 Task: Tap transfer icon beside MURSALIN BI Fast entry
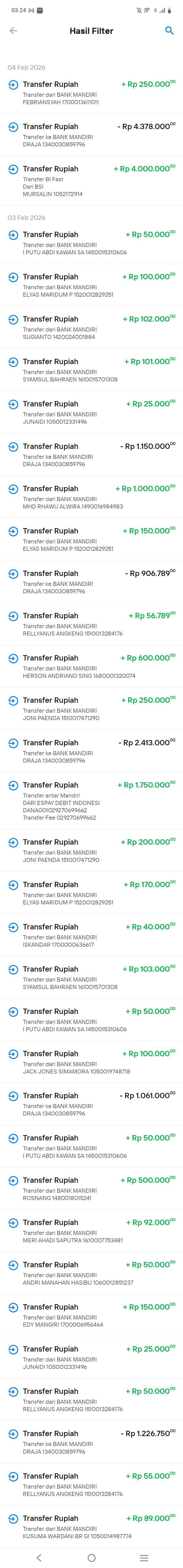[13, 169]
